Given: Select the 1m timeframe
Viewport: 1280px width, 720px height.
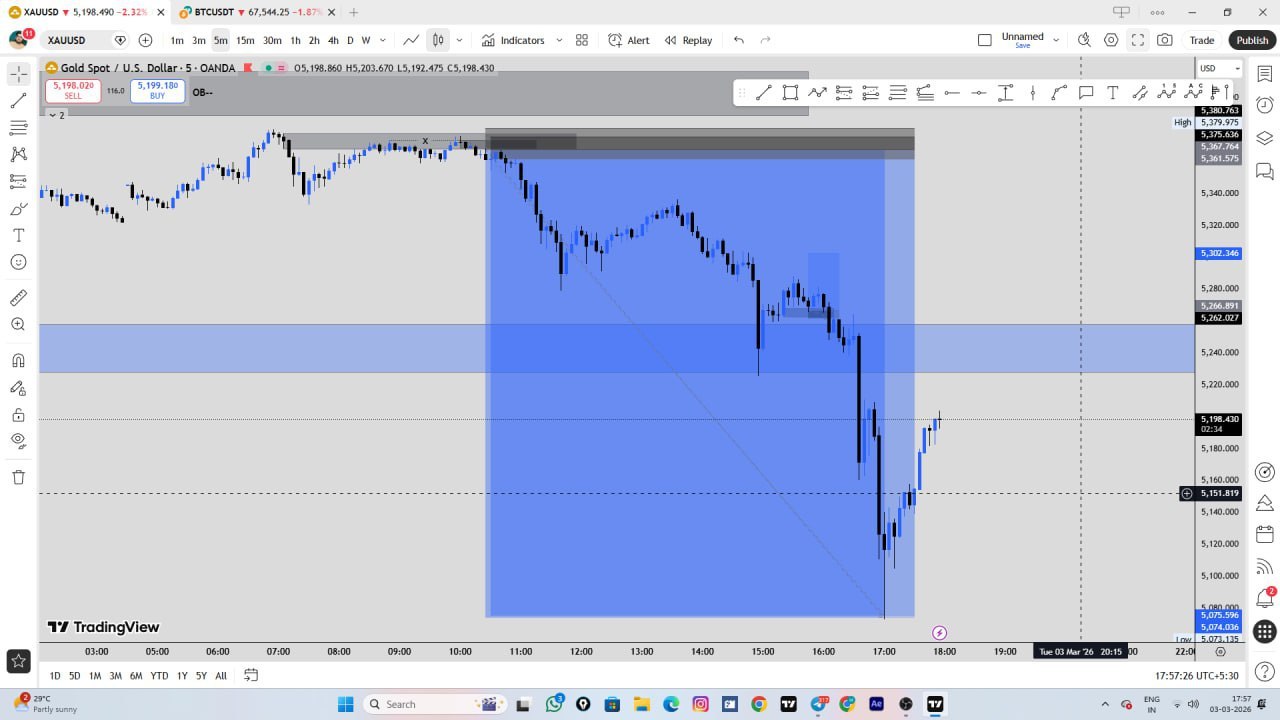Looking at the screenshot, I should pos(177,40).
